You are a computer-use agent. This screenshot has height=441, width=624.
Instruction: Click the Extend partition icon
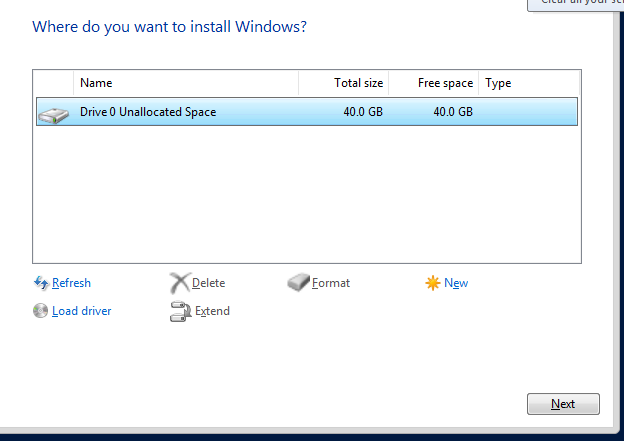pos(179,311)
